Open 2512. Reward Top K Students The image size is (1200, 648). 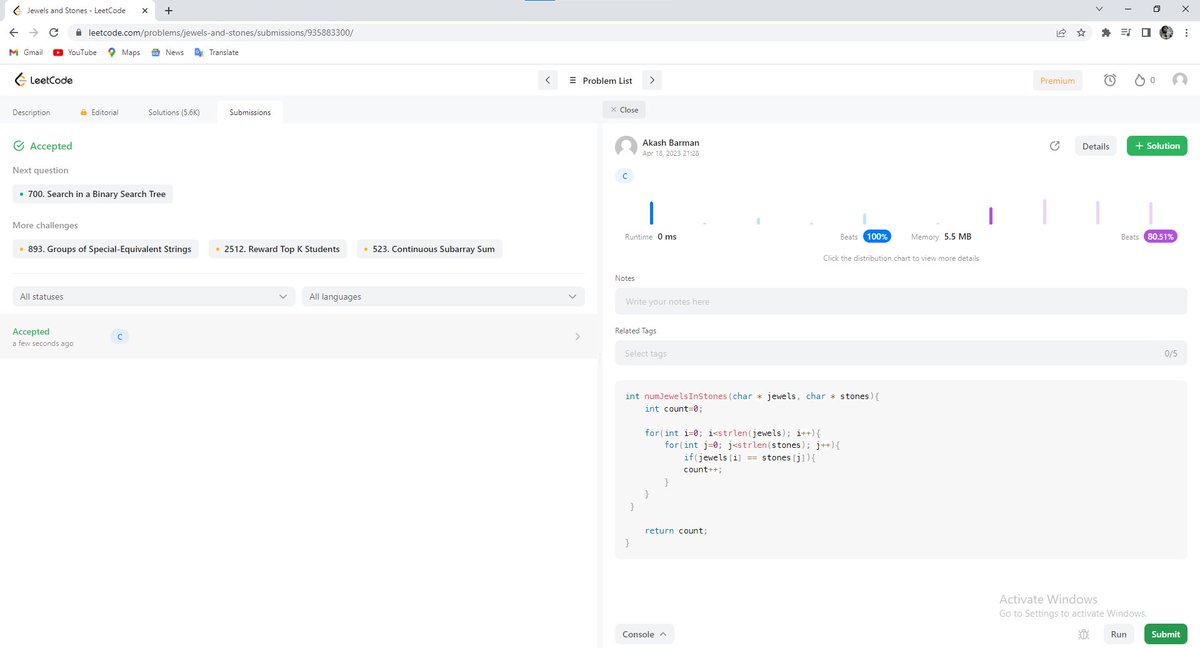point(278,249)
